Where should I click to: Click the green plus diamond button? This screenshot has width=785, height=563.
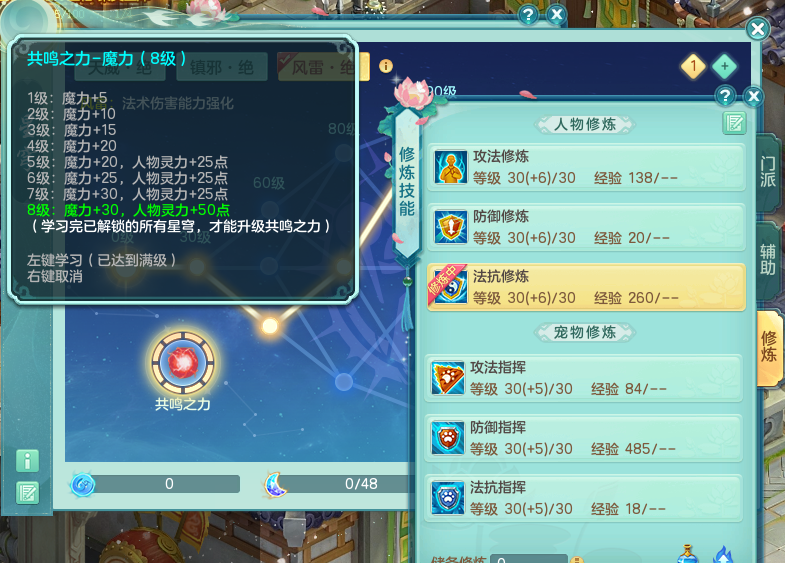724,66
